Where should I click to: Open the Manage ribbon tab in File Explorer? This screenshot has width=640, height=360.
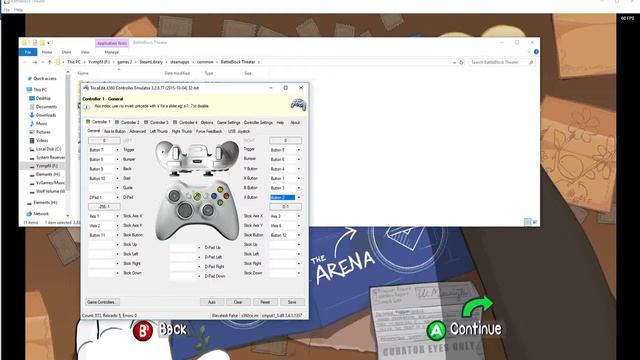pos(111,52)
